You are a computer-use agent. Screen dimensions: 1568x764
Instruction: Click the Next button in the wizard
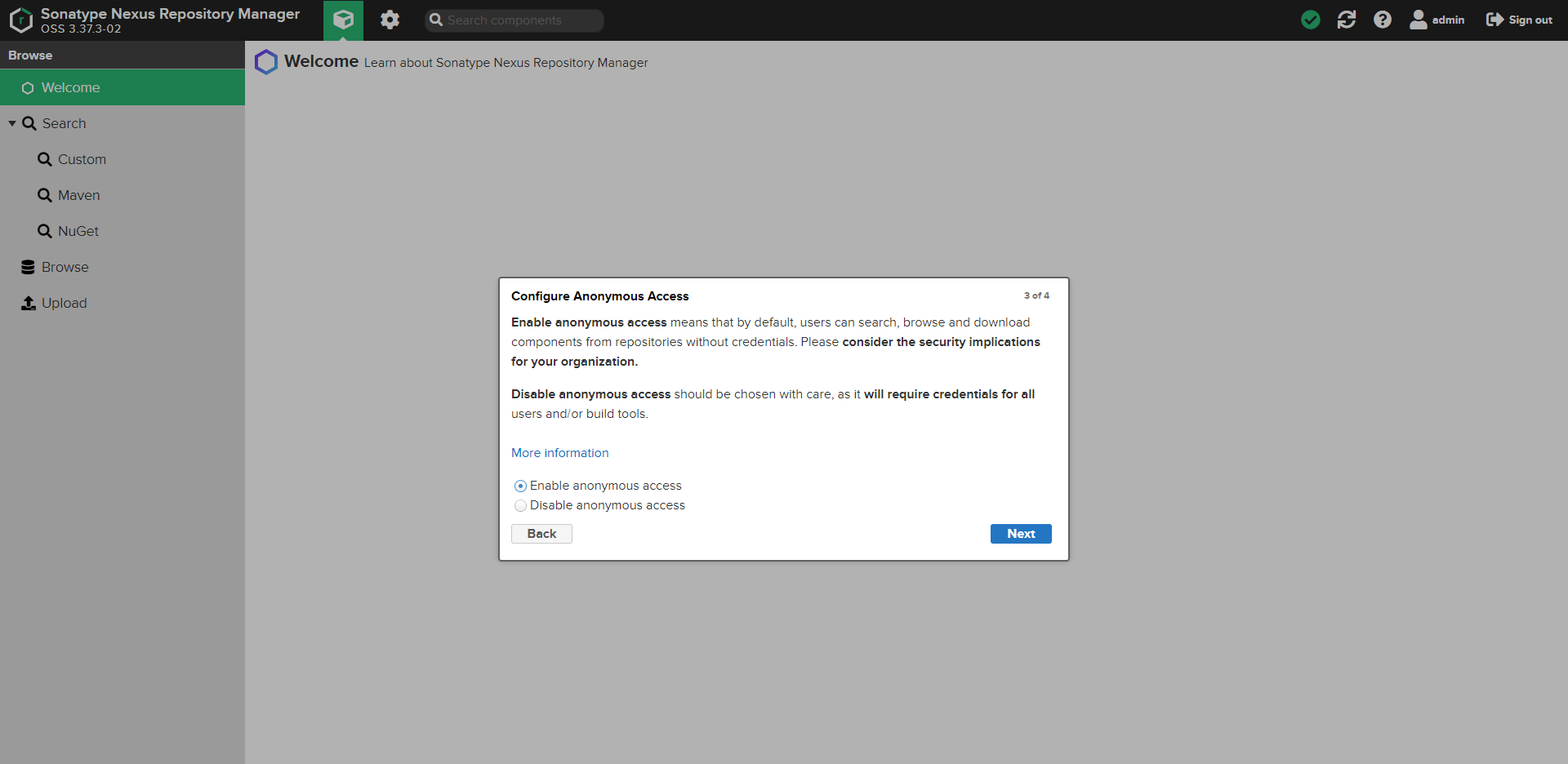pyautogui.click(x=1021, y=534)
